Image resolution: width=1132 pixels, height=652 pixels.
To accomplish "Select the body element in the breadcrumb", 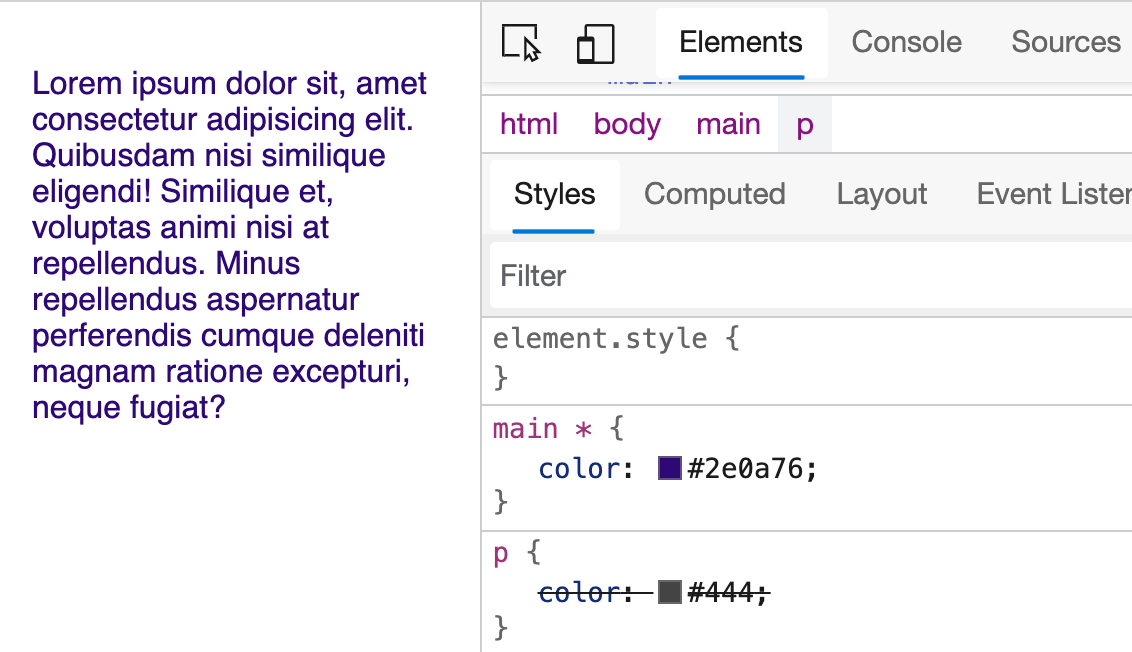I will [627, 124].
